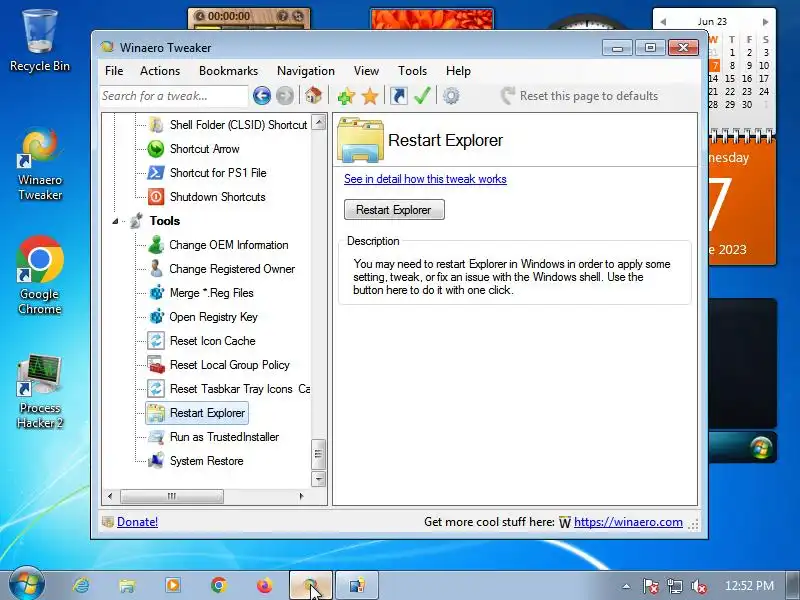This screenshot has height=600, width=800.
Task: Select Change Registered Owner entry
Action: click(232, 269)
